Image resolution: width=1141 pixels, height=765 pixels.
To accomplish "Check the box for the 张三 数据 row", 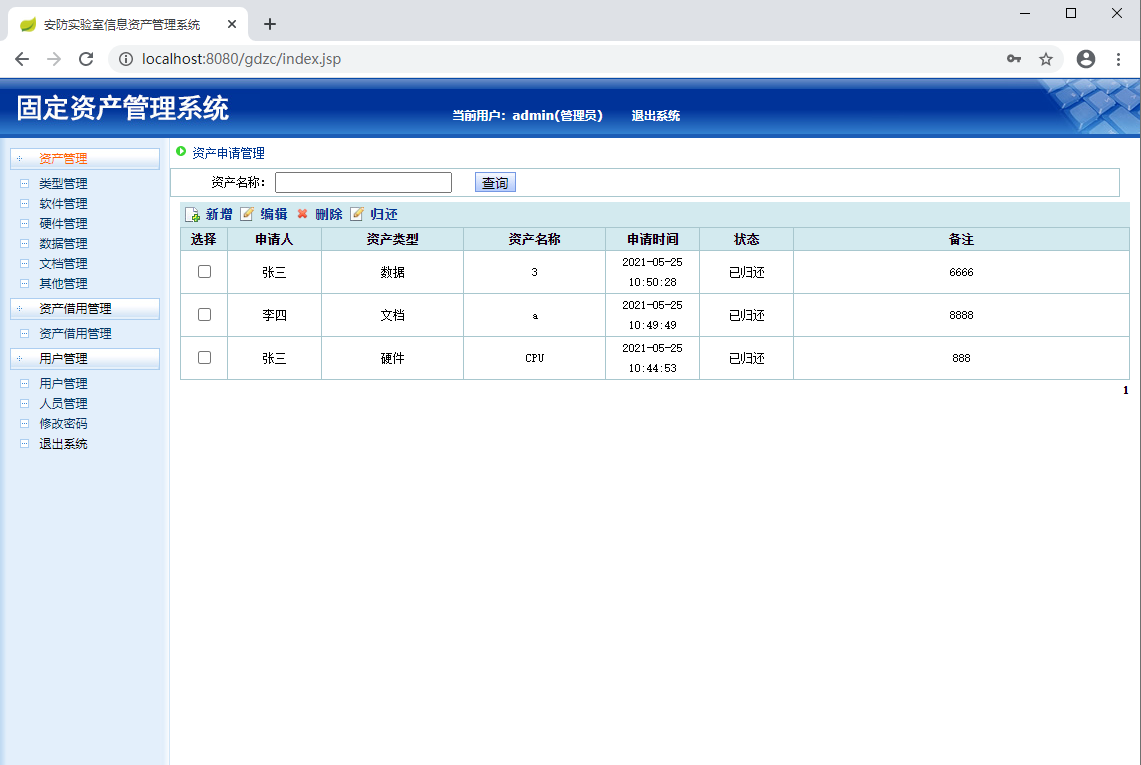I will (204, 272).
